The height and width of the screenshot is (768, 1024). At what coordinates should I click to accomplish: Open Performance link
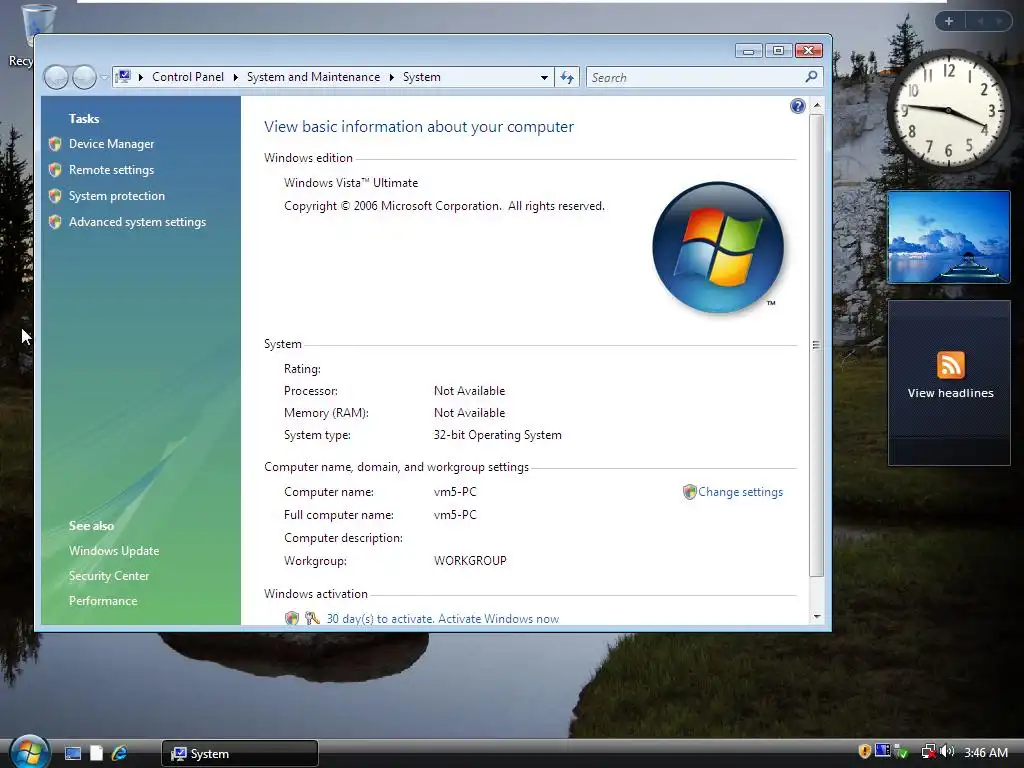point(103,600)
